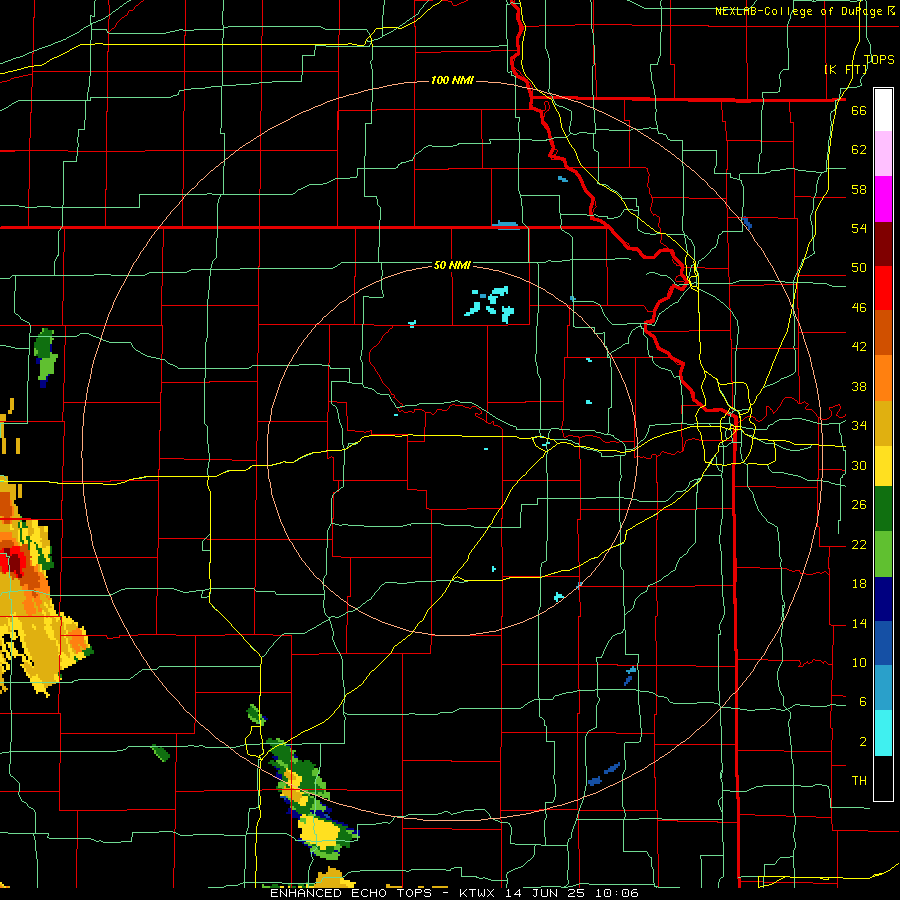The height and width of the screenshot is (900, 900).
Task: Click the light pink legend swatch
Action: 883,154
